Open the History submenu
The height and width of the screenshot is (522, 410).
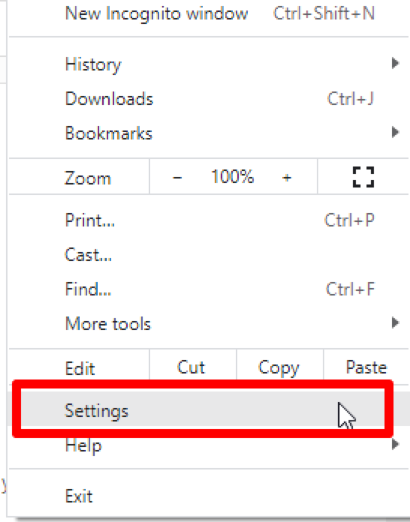[208, 64]
